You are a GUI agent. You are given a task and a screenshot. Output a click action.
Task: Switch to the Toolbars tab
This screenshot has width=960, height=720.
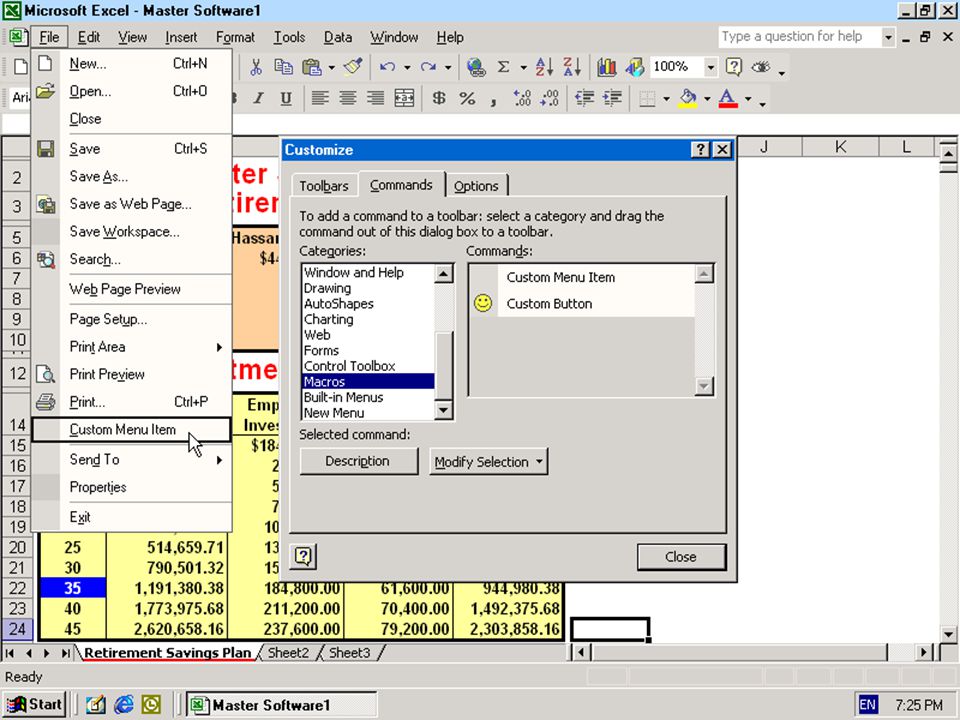(x=324, y=186)
